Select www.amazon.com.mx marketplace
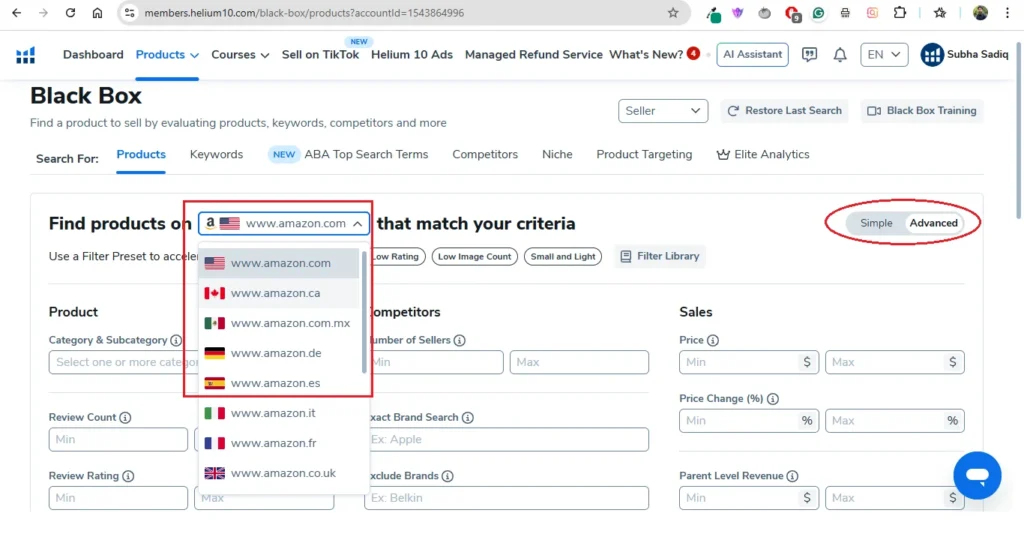 279,323
